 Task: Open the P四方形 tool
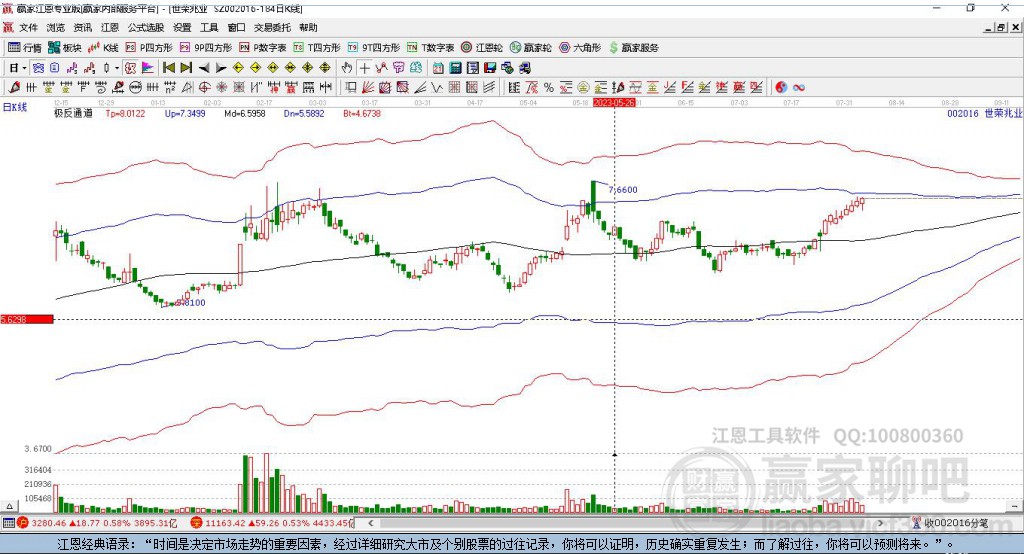click(149, 48)
